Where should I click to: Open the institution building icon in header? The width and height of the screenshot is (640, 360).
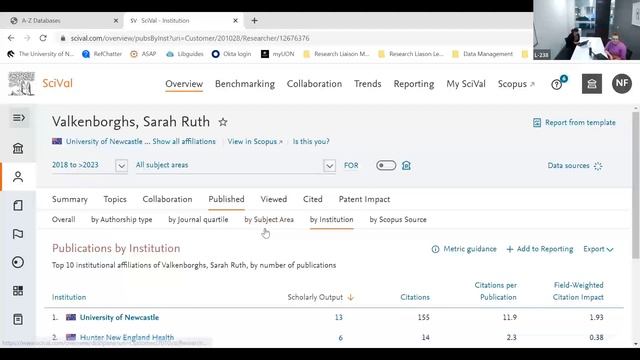tap(592, 84)
